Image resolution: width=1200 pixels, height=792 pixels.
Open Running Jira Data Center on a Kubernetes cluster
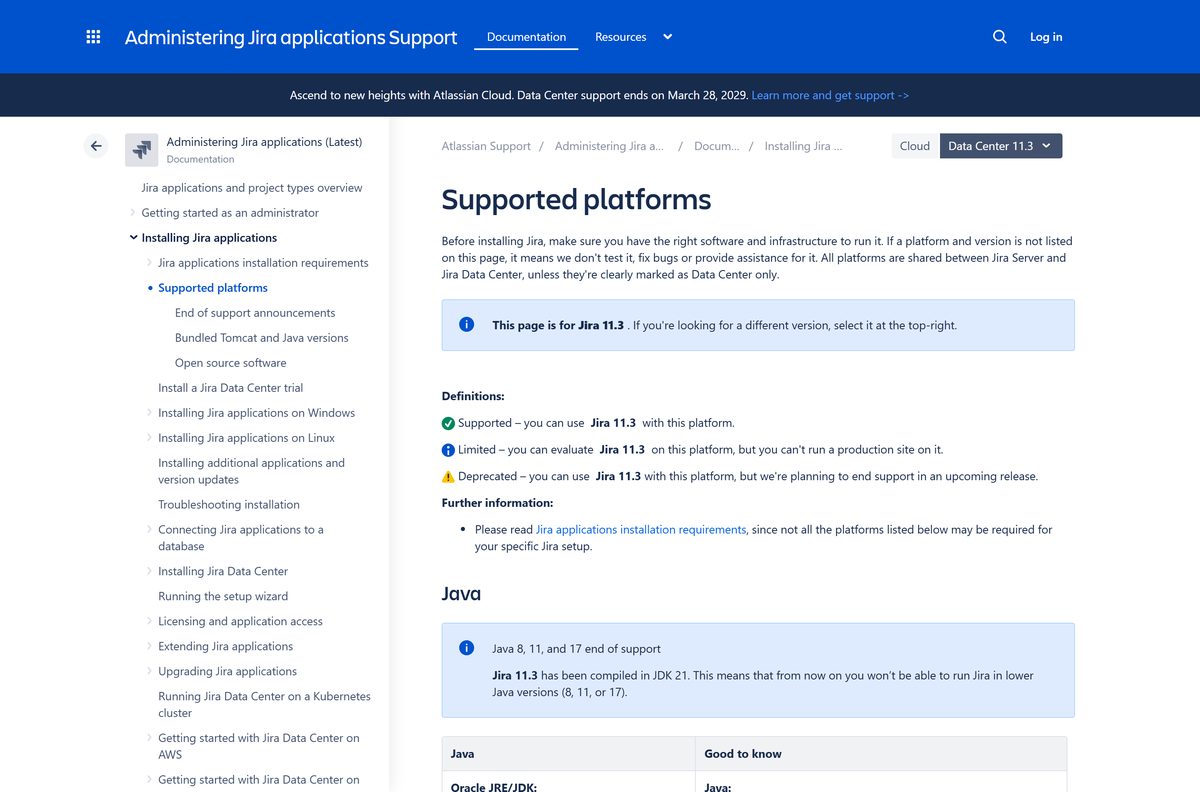[x=264, y=705]
